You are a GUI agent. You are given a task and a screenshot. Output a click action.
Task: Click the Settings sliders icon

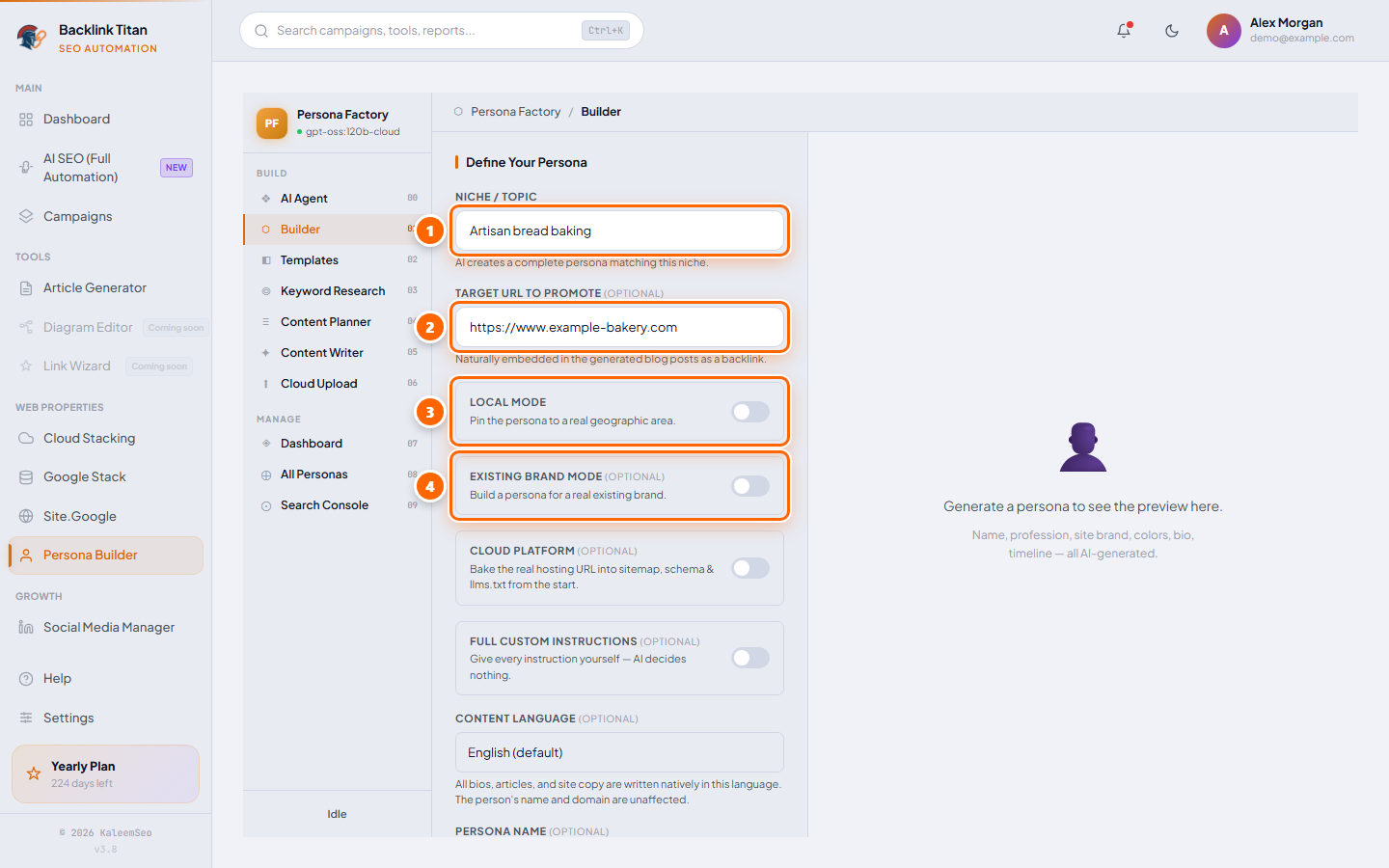[26, 718]
